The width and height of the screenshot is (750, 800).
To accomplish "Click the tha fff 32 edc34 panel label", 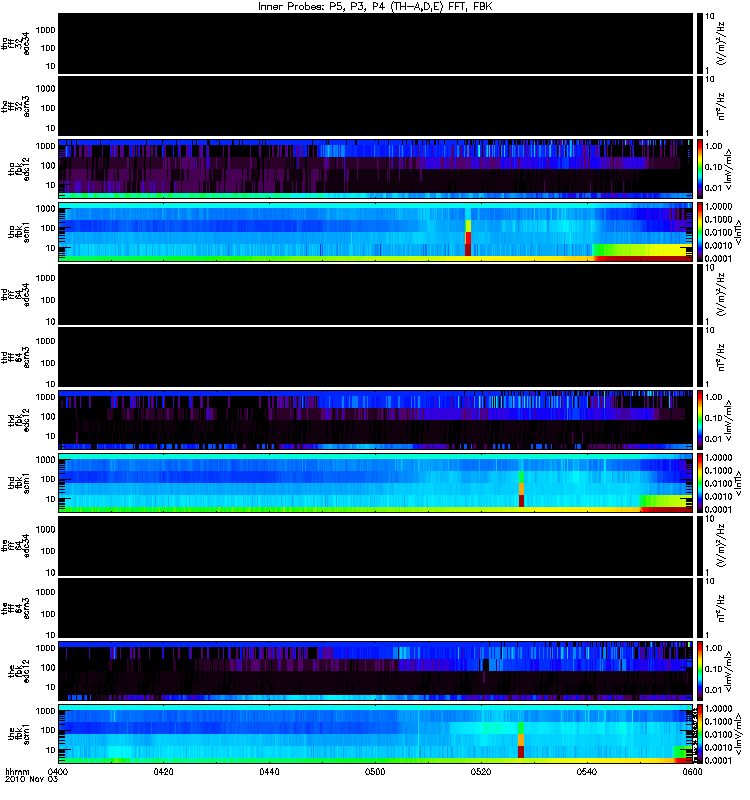I will (15, 44).
